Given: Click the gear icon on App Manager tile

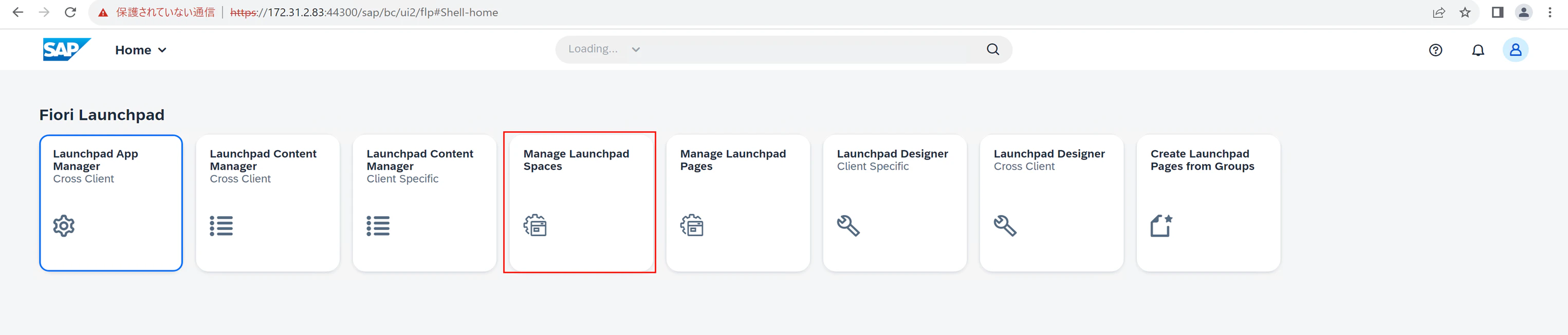Looking at the screenshot, I should click(64, 226).
